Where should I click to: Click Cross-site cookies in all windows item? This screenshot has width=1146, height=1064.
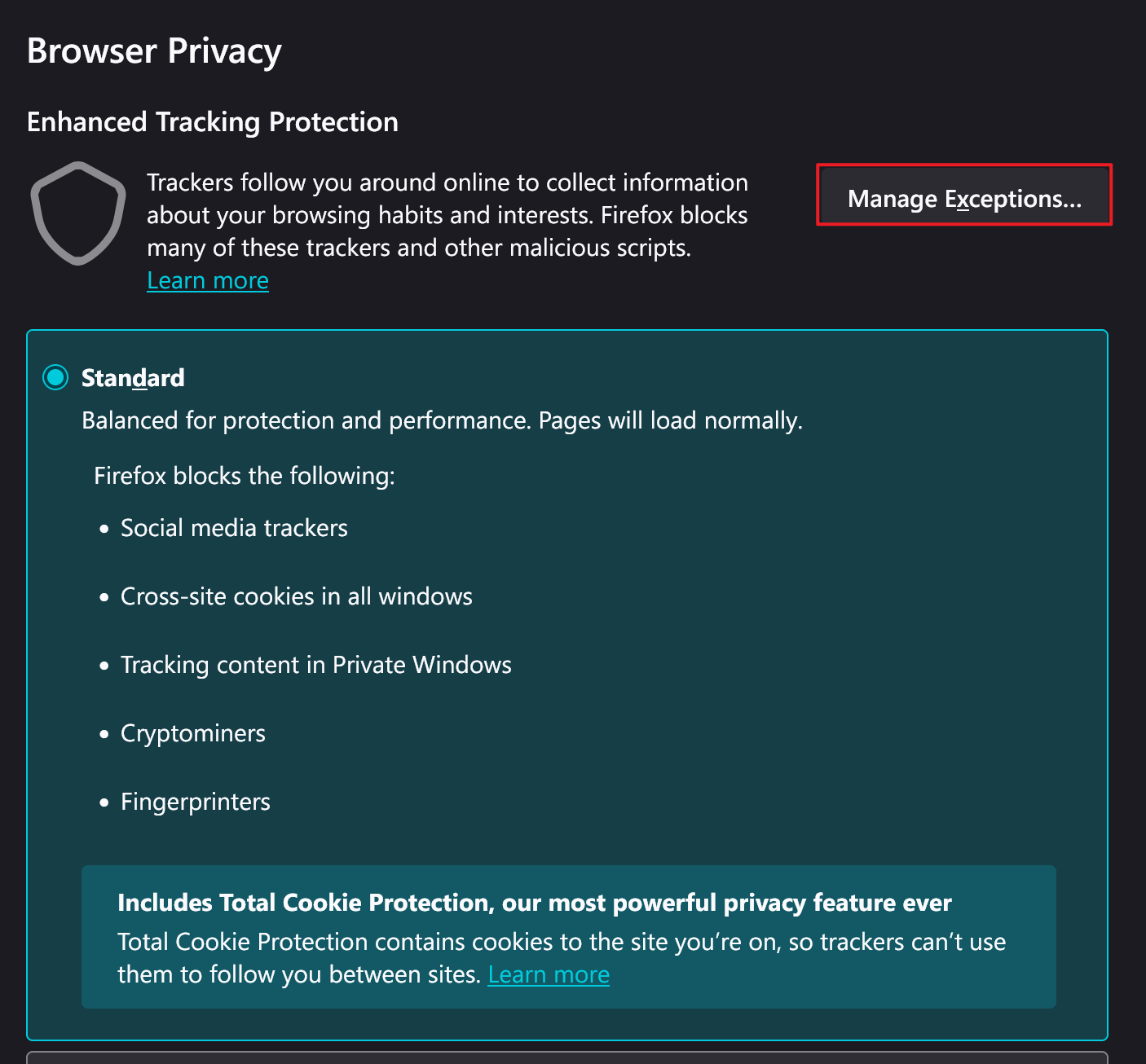296,596
